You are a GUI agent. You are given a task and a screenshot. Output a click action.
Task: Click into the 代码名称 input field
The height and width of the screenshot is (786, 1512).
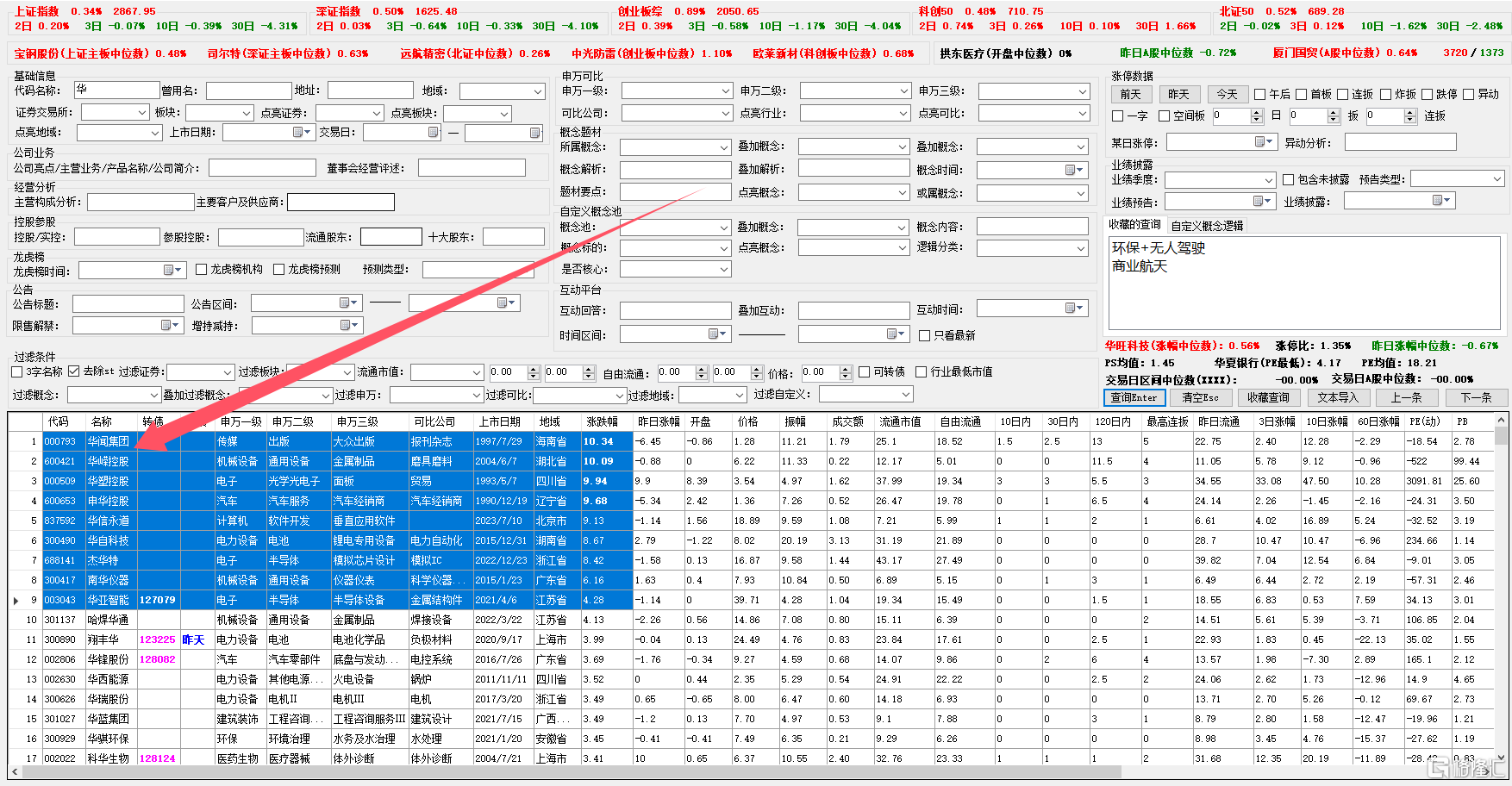point(116,90)
